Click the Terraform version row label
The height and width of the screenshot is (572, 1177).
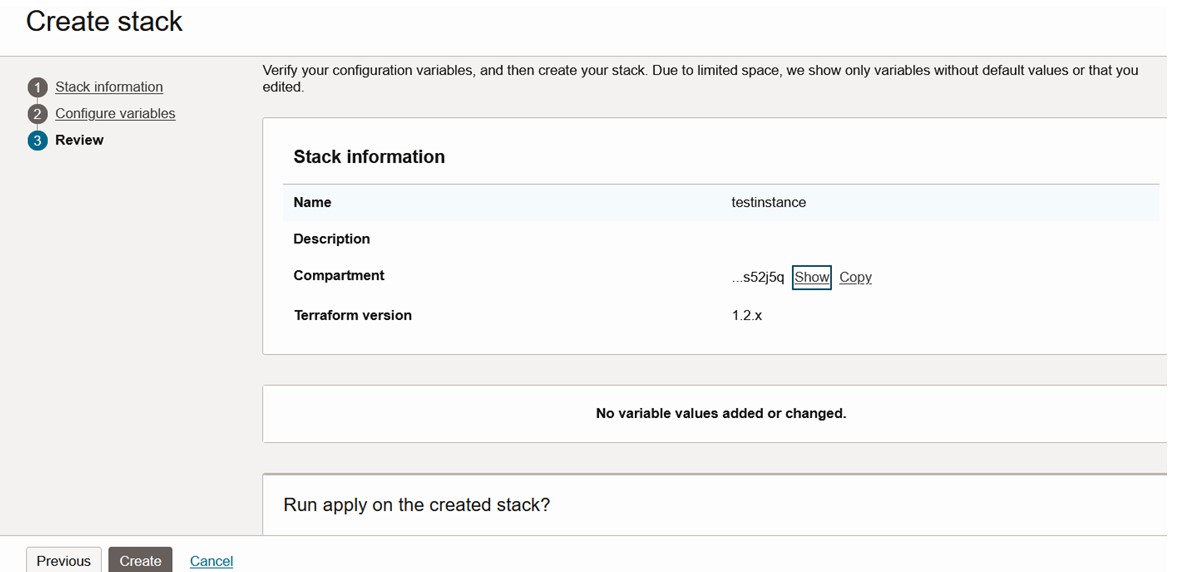click(x=353, y=315)
